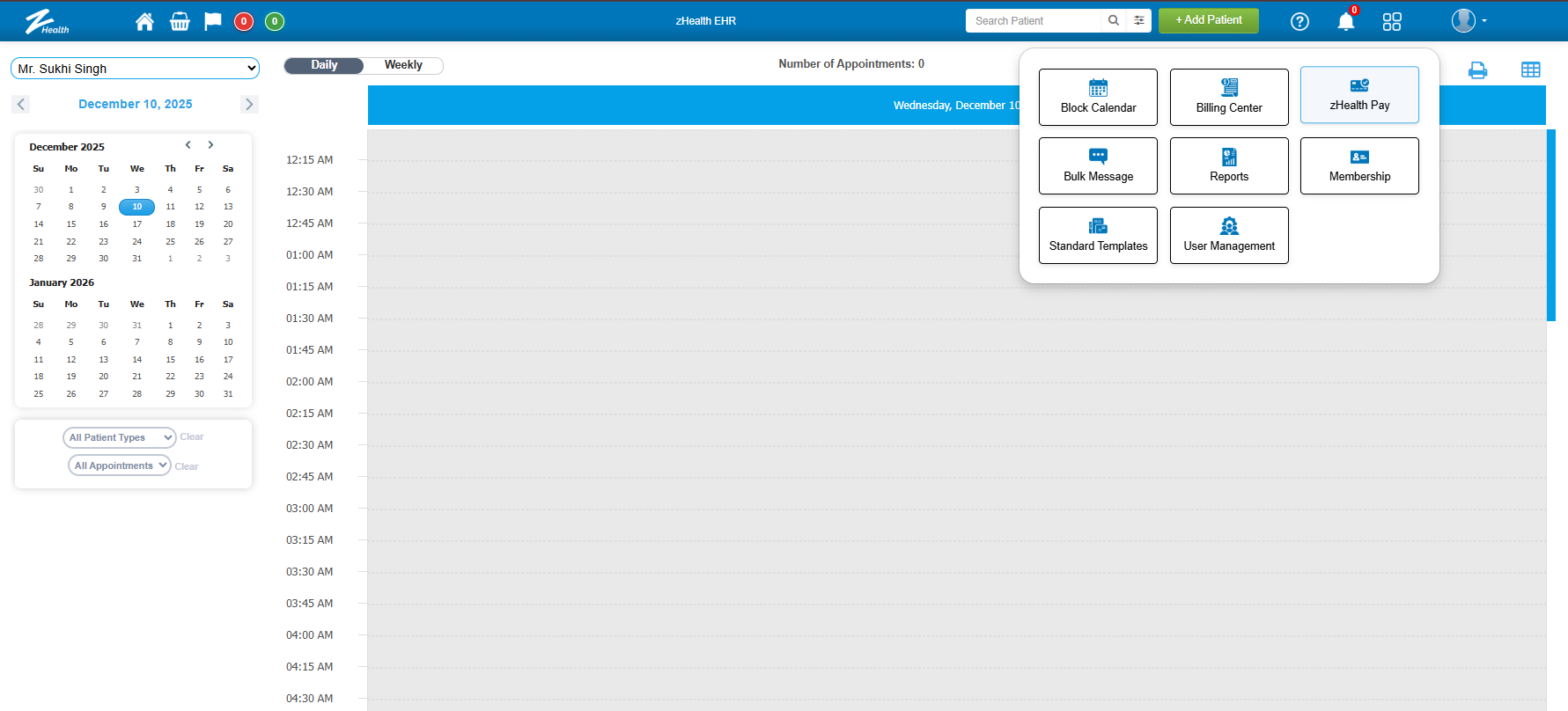Screen dimensions: 1568x711
Task: Open User Management tile
Action: [x=1229, y=235]
